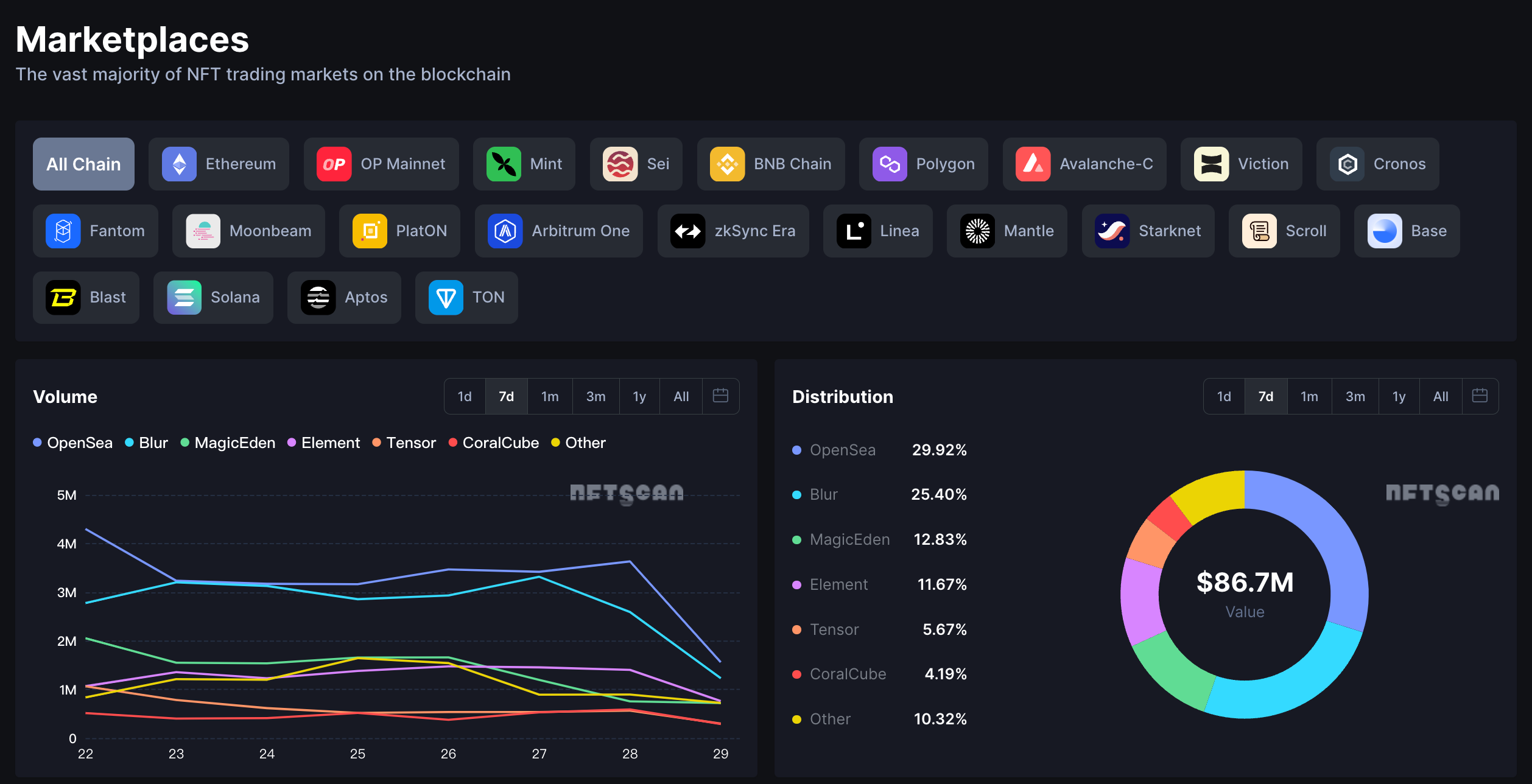Toggle MagicEden series in Volume legend
The height and width of the screenshot is (784, 1532).
point(228,443)
